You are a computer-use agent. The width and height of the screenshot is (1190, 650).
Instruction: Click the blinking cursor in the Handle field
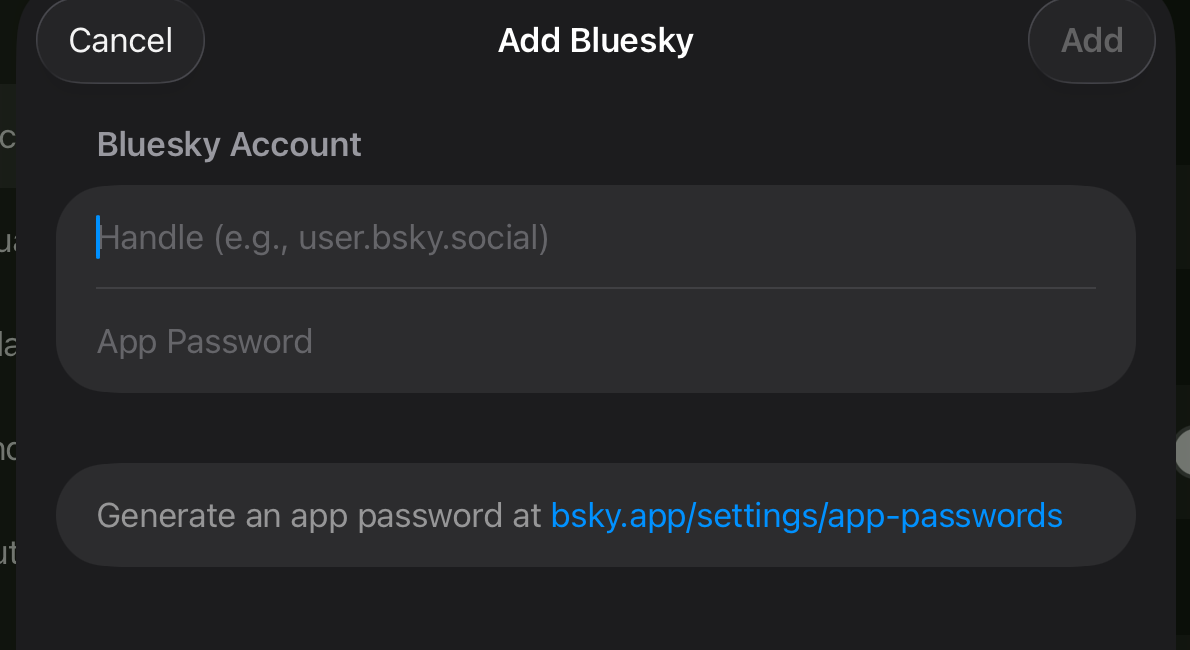(x=97, y=237)
